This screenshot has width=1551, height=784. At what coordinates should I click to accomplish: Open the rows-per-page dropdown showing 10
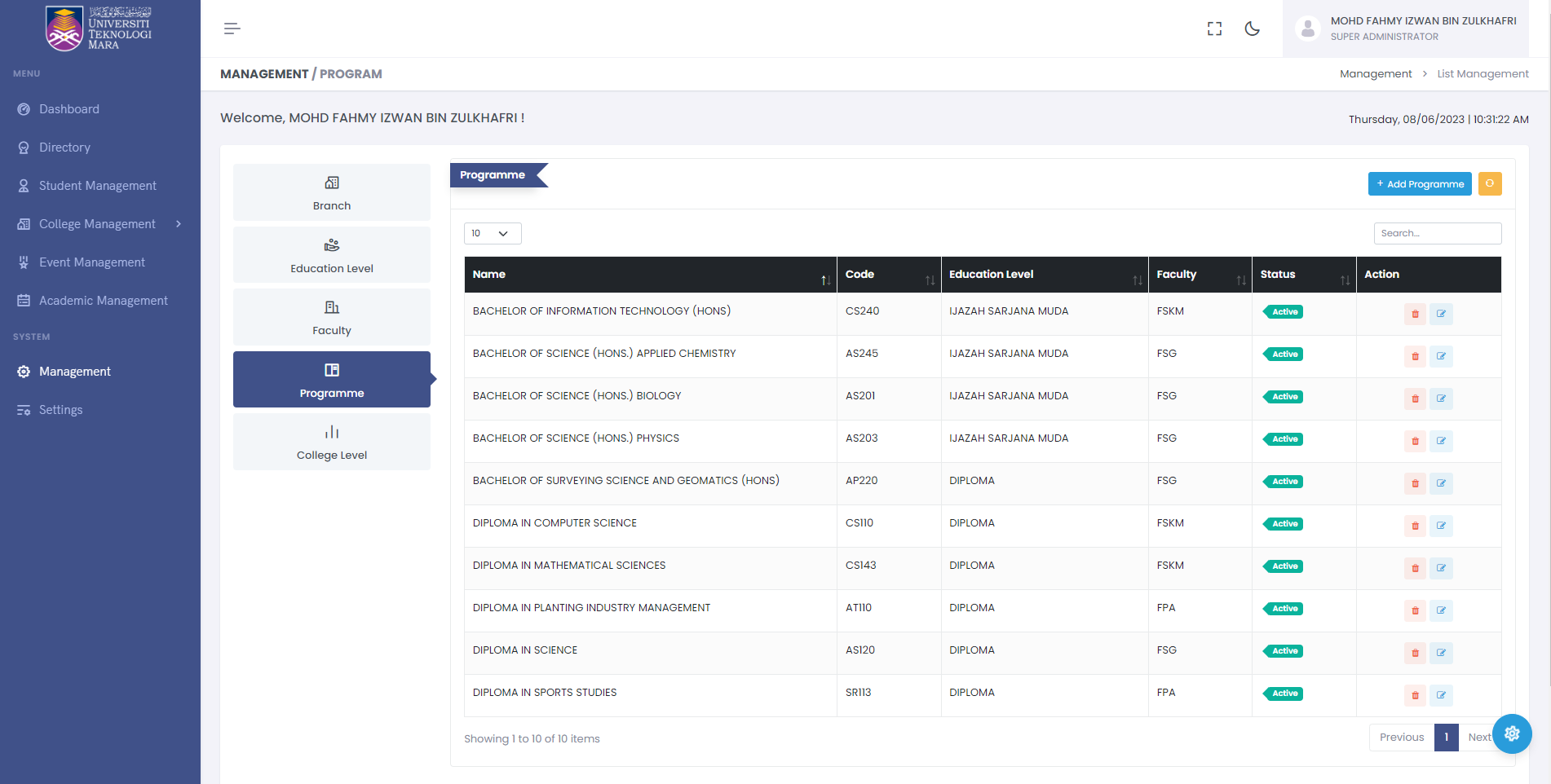tap(492, 234)
